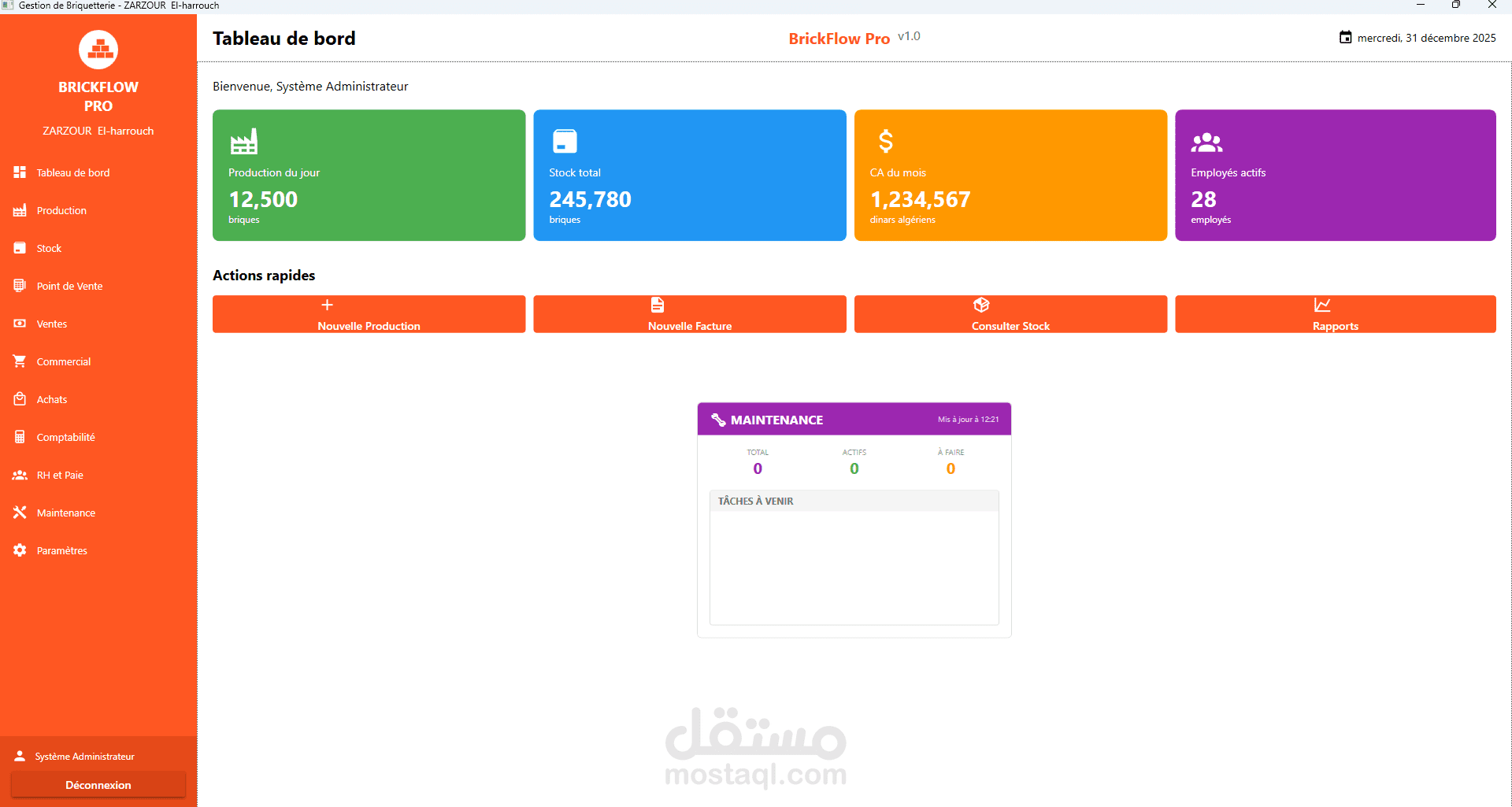Click 'Mis à jour à 12:21' timestamp
Viewport: 1512px width, 807px height.
[968, 420]
